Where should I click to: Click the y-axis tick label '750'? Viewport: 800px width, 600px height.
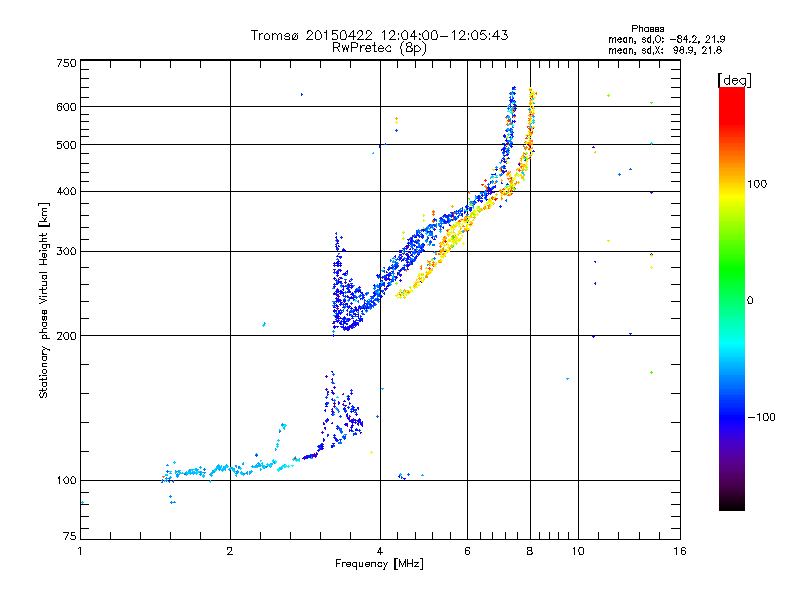[66, 63]
